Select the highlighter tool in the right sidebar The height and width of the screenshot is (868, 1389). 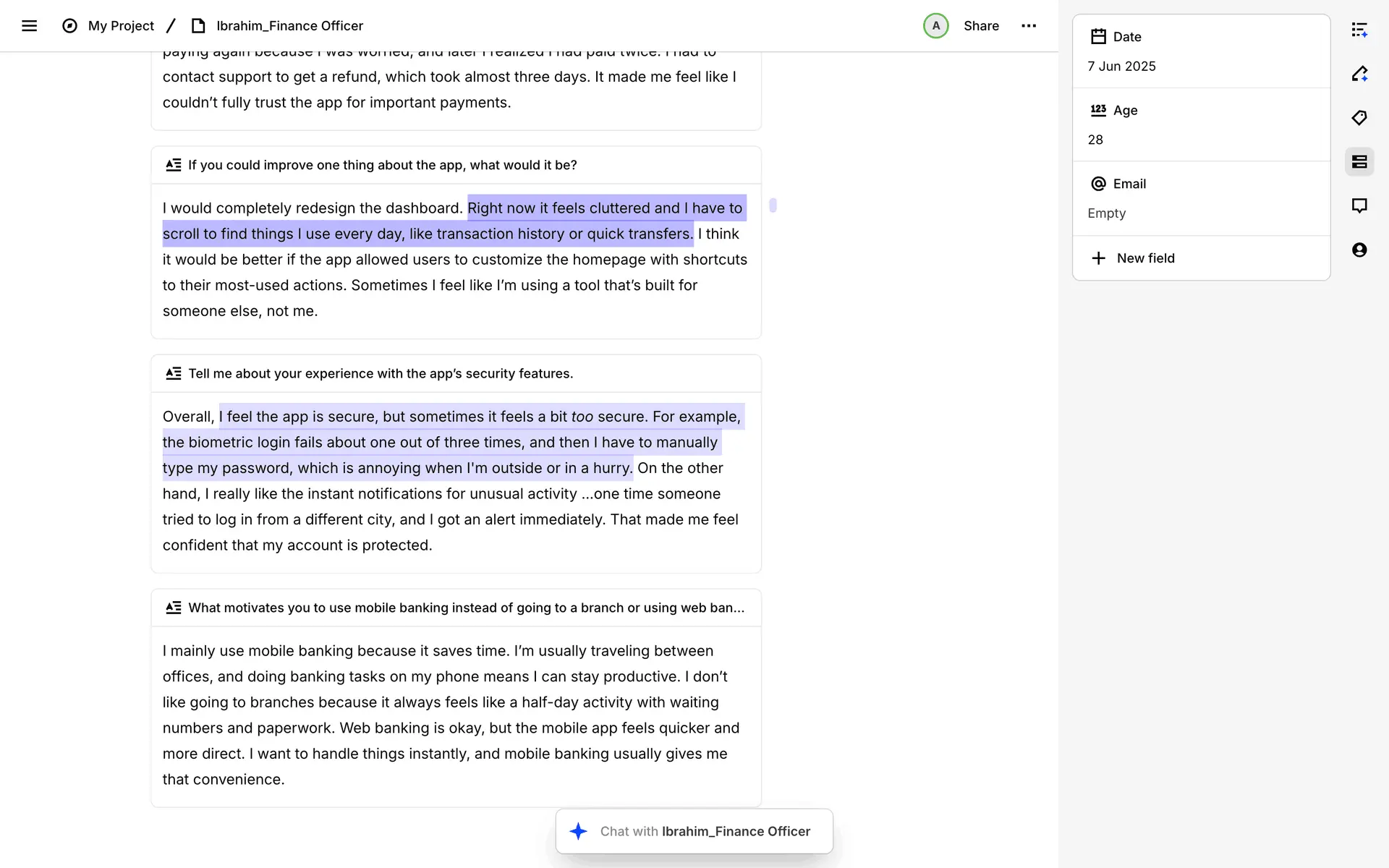[1359, 74]
